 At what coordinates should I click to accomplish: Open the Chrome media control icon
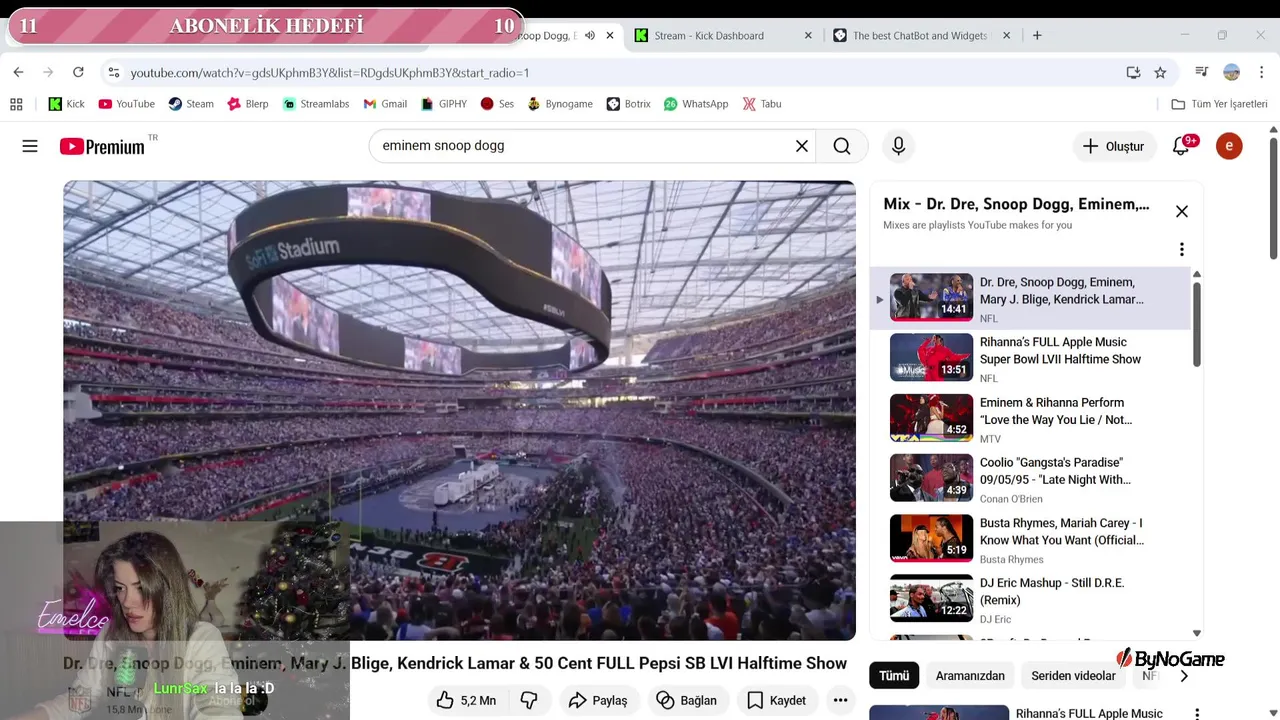1202,72
